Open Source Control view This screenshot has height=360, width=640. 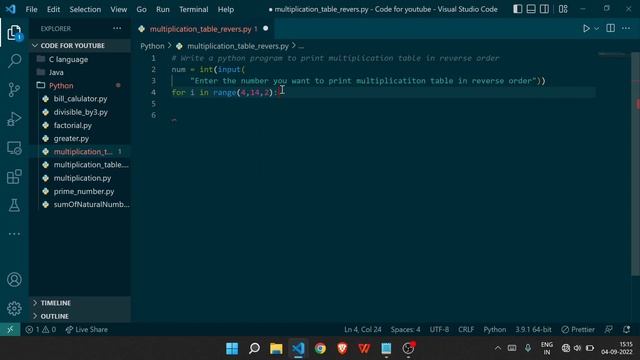coord(14,90)
